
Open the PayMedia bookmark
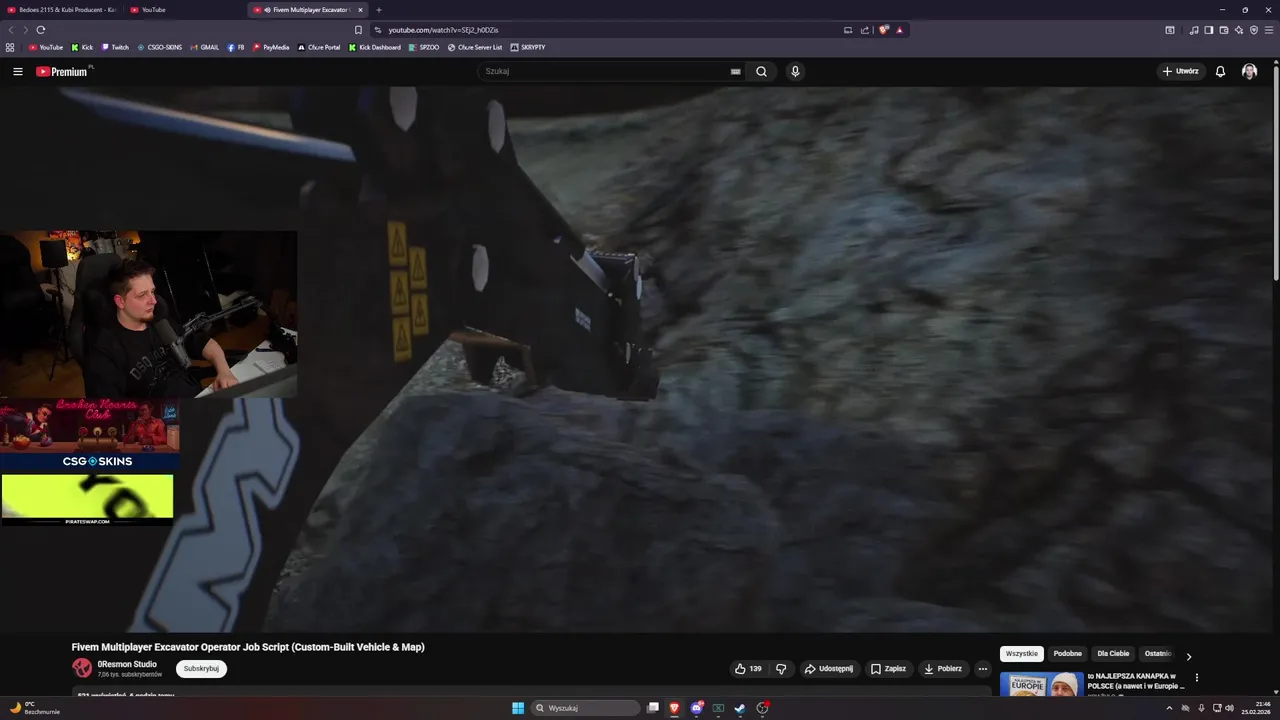pos(271,47)
